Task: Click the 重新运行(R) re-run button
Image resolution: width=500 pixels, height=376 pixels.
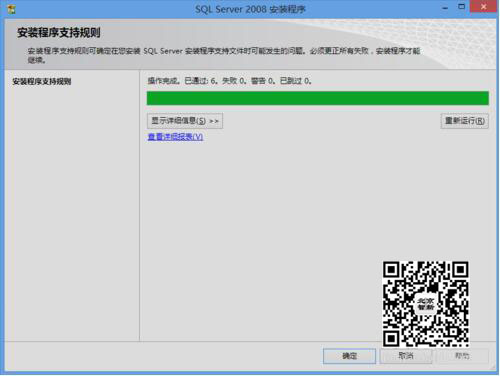Action: 465,121
